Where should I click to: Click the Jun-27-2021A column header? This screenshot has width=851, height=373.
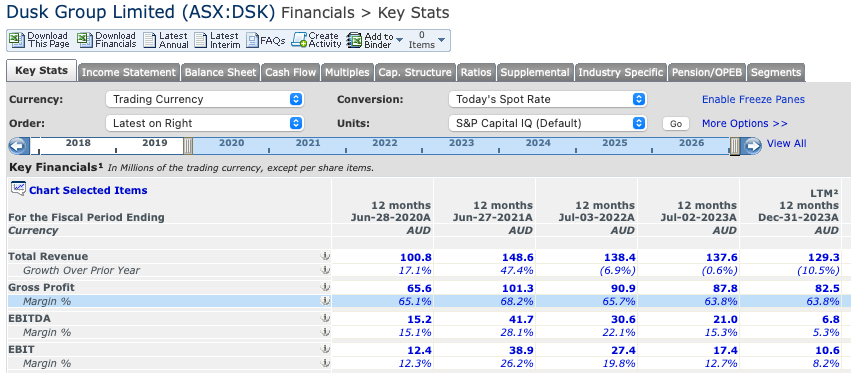point(493,211)
